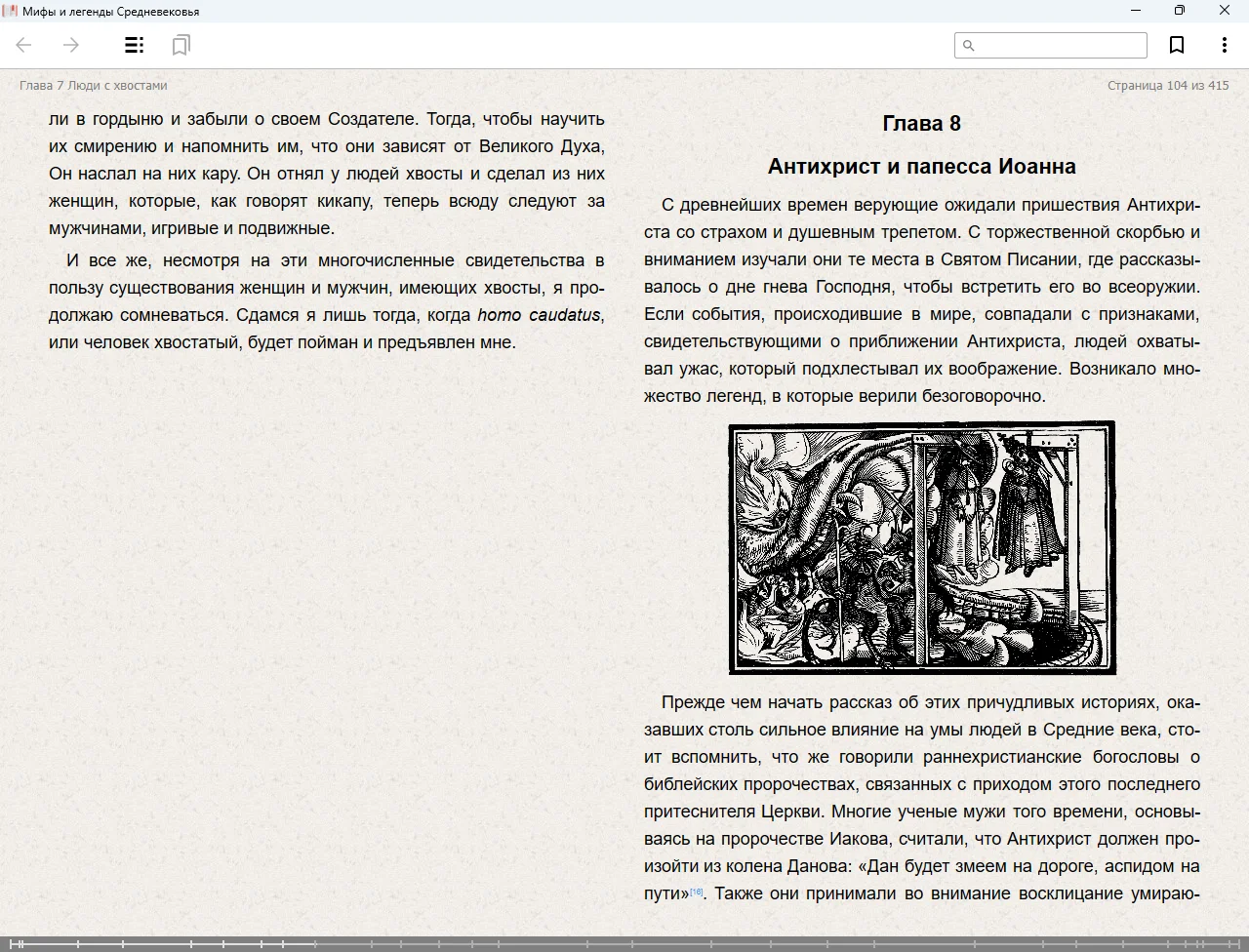Click the "Глава 7 Люди с хвостами" header

click(x=94, y=86)
